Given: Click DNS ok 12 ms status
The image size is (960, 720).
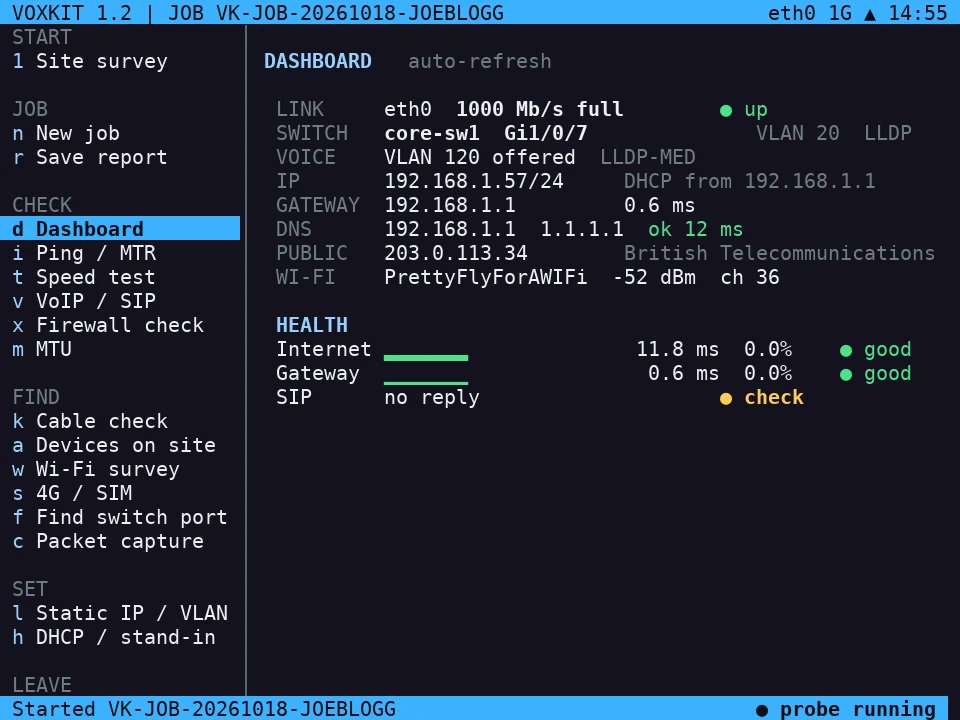Looking at the screenshot, I should click(x=696, y=229).
